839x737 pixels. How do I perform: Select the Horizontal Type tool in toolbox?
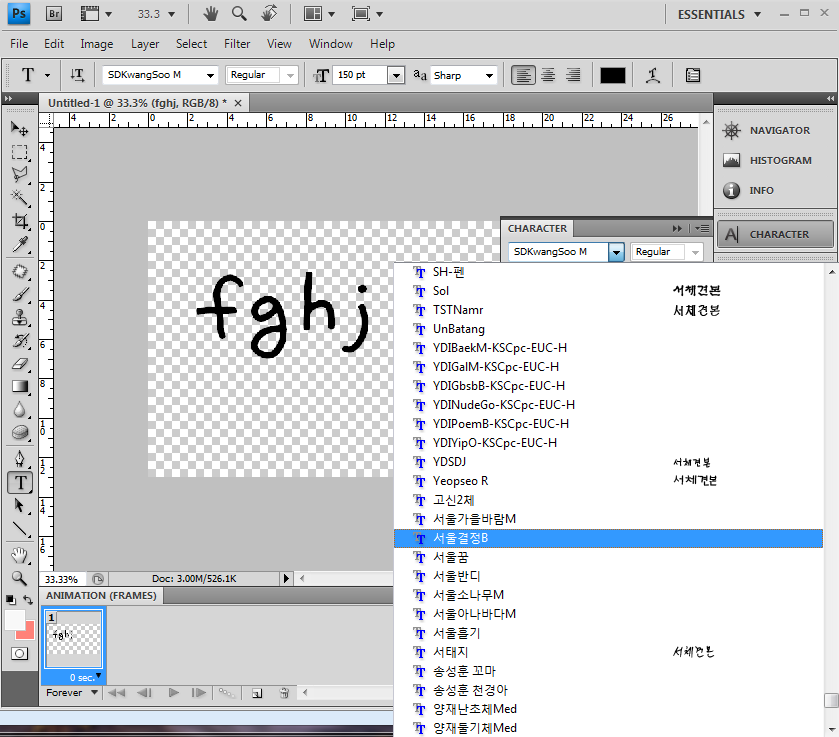pos(20,483)
